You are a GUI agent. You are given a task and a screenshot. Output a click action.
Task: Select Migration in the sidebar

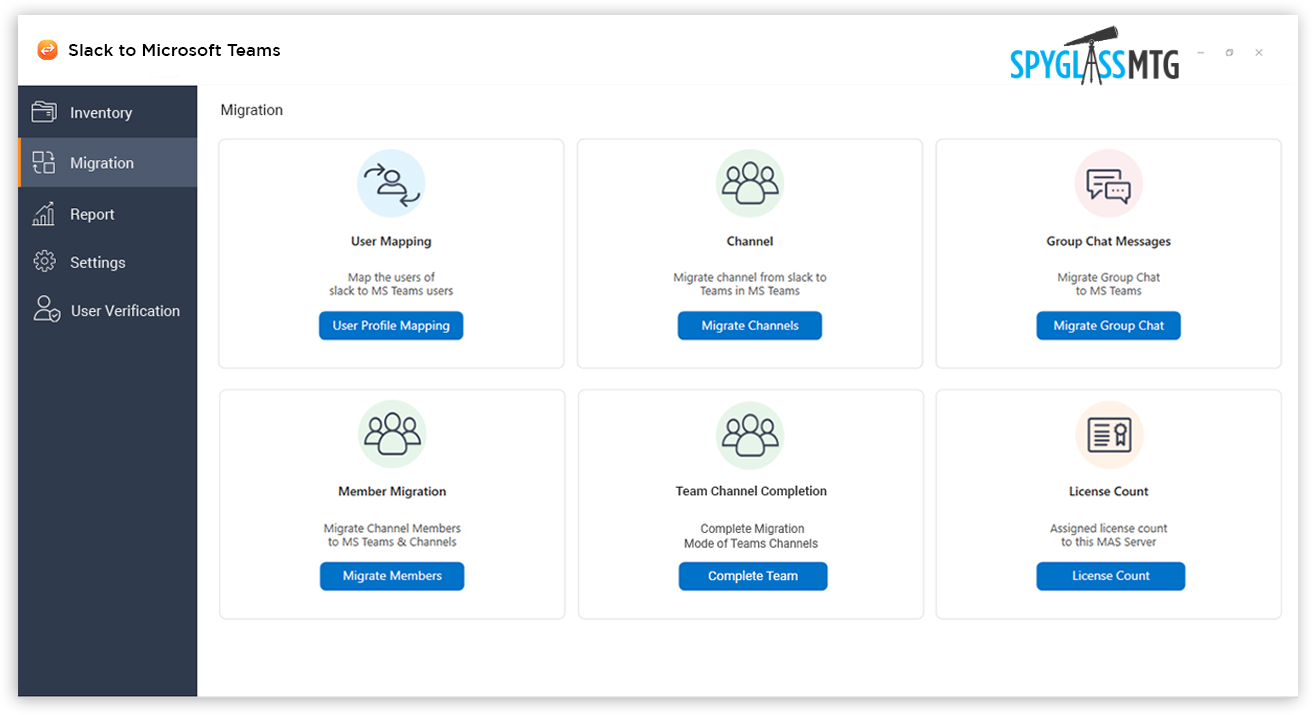(x=101, y=163)
